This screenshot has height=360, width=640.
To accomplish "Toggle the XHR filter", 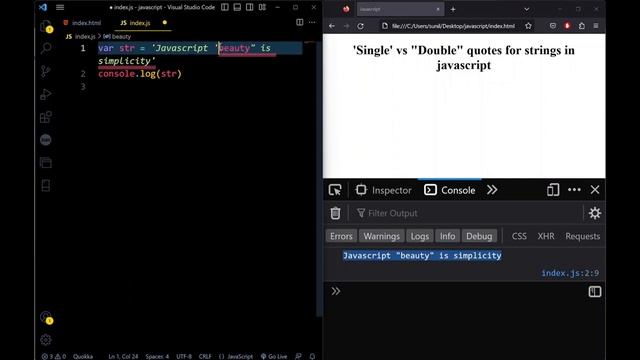I will [x=546, y=236].
